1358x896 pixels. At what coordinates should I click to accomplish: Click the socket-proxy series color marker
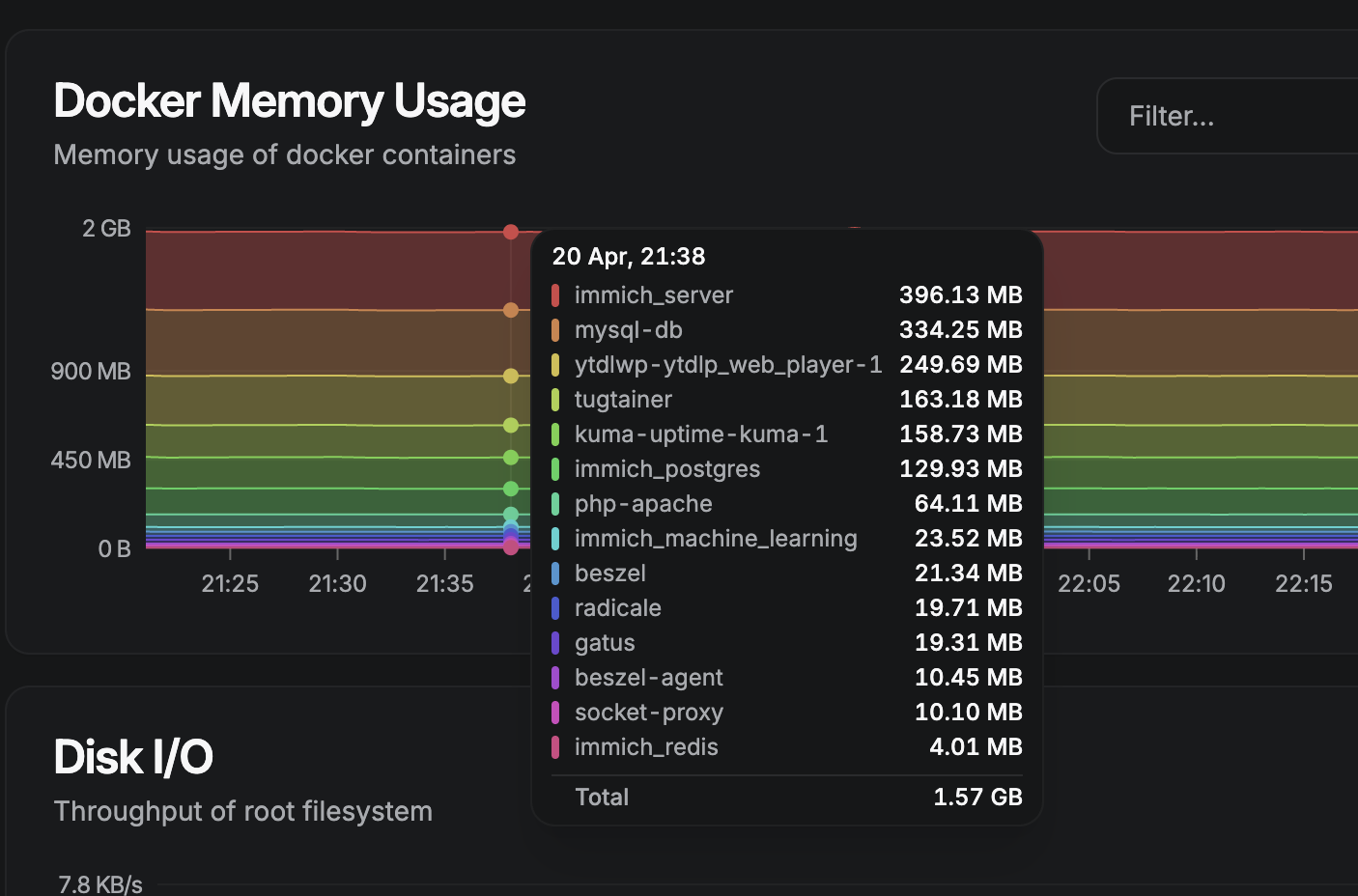click(x=556, y=712)
